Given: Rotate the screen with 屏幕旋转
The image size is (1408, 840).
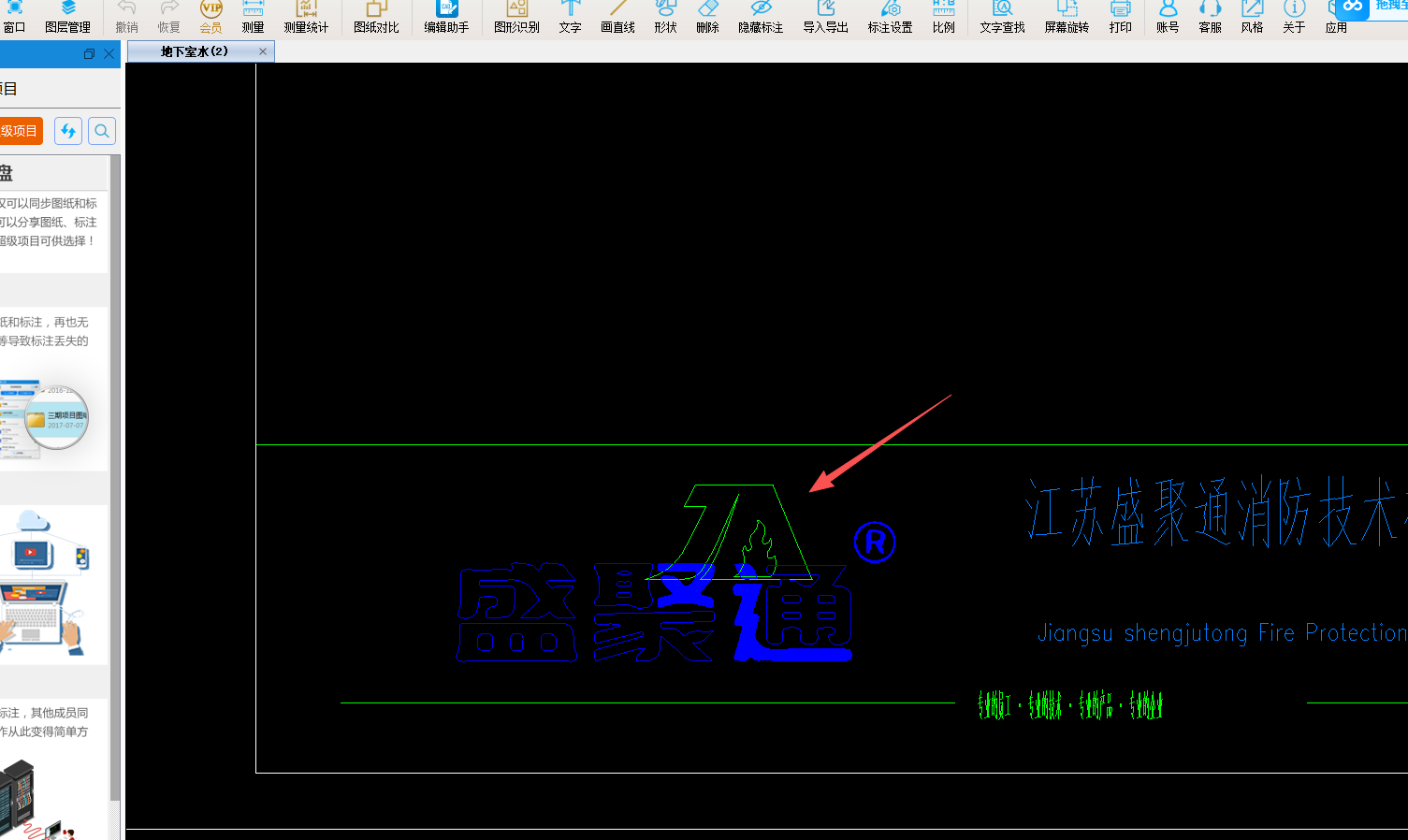Looking at the screenshot, I should pyautogui.click(x=1067, y=17).
